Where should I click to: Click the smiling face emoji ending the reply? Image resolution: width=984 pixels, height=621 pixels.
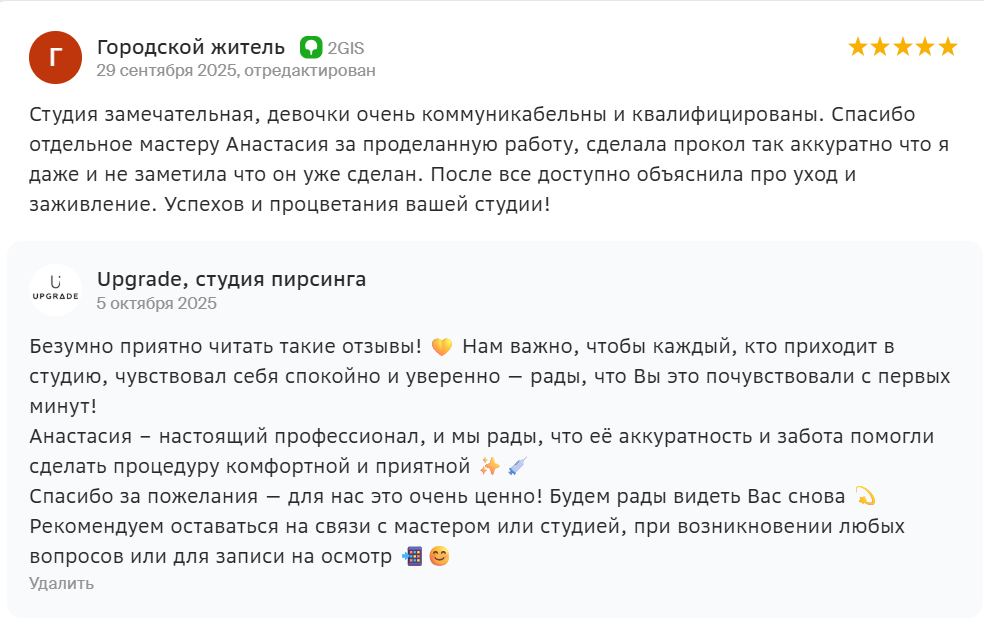coord(439,556)
